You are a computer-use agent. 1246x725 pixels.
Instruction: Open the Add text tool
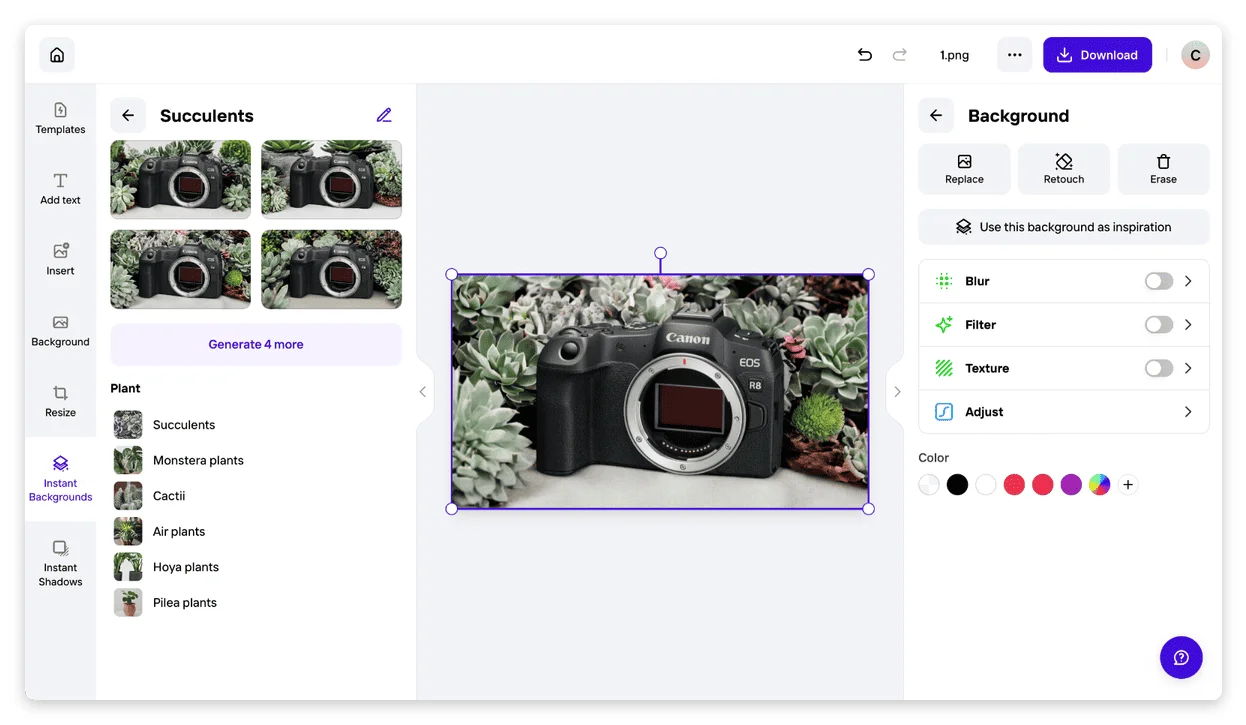[60, 188]
